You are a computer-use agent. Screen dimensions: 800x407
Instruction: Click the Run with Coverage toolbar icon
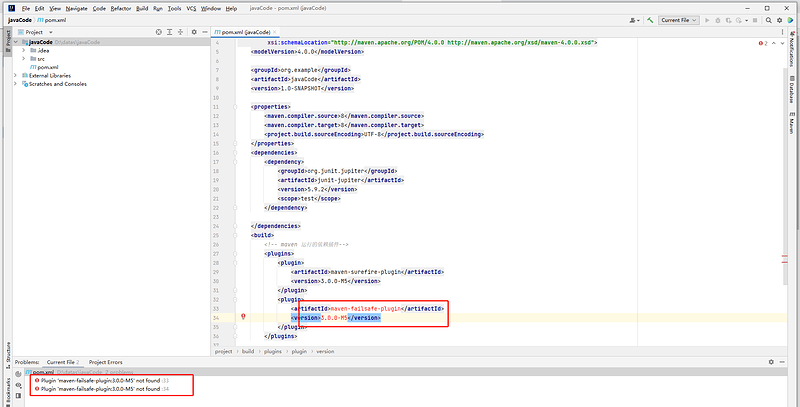tap(729, 20)
